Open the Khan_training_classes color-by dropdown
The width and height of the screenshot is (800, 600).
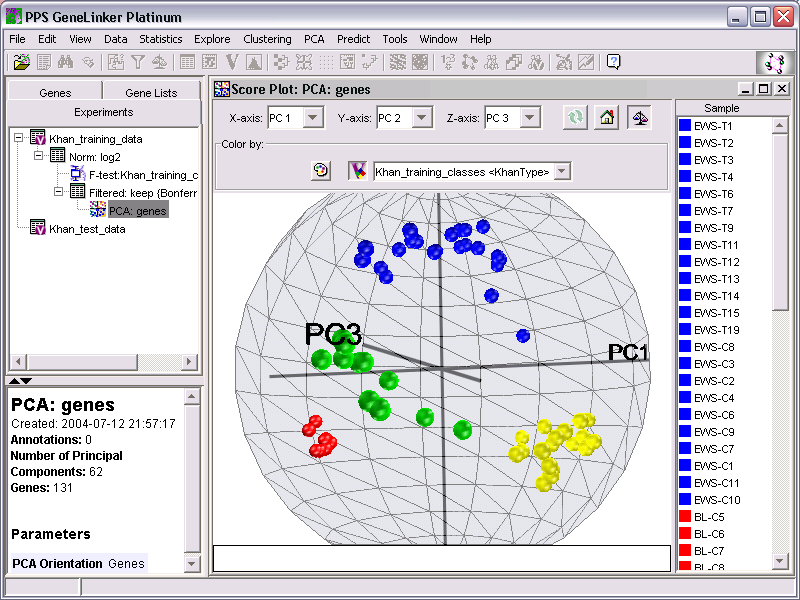coord(562,171)
